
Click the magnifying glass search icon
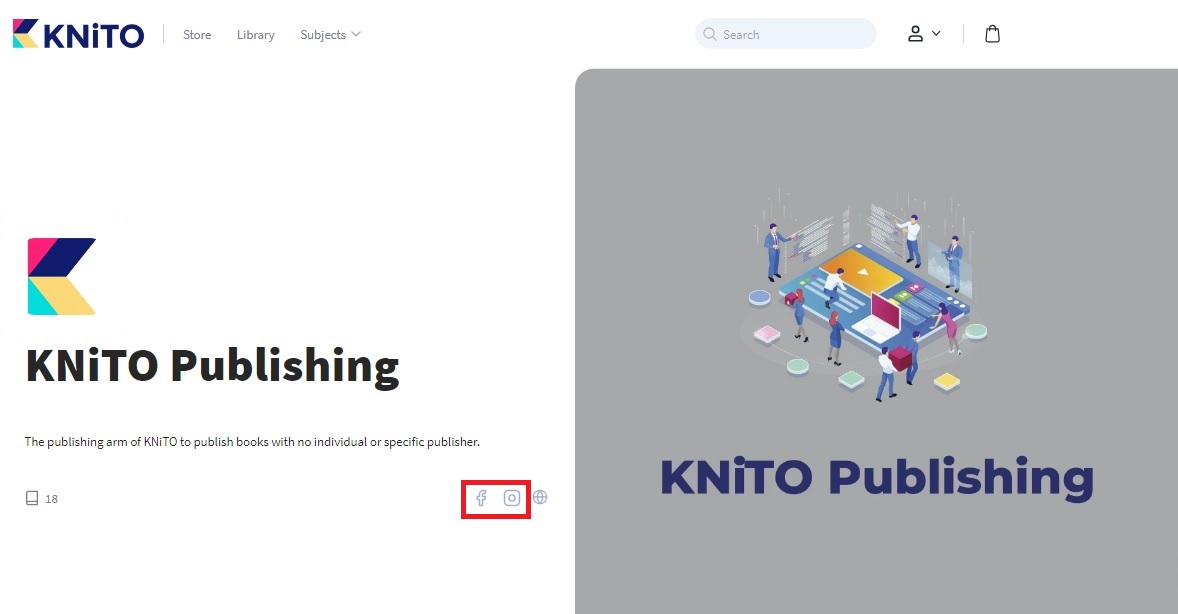click(x=710, y=34)
